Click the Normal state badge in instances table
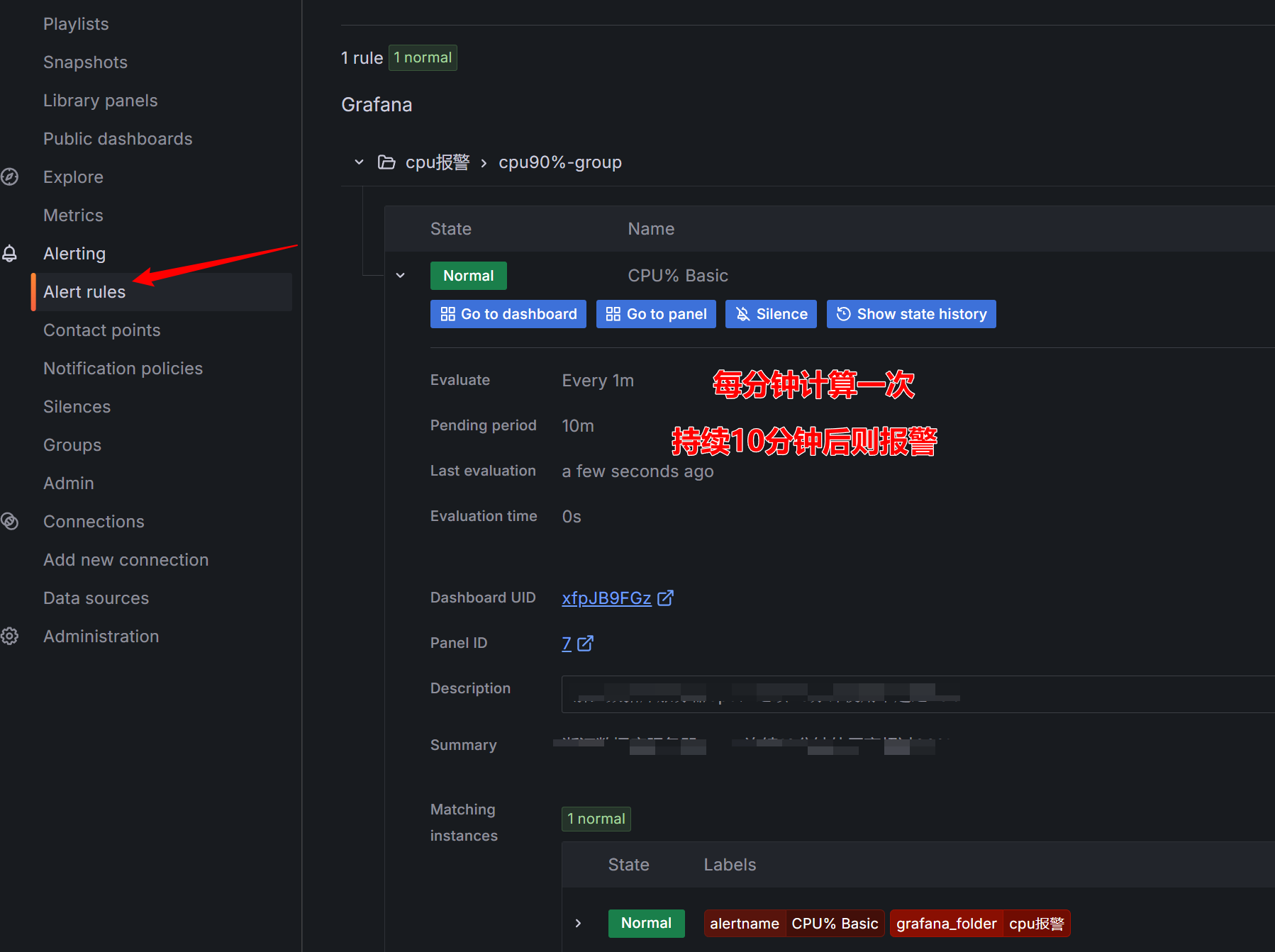1275x952 pixels. coord(647,923)
